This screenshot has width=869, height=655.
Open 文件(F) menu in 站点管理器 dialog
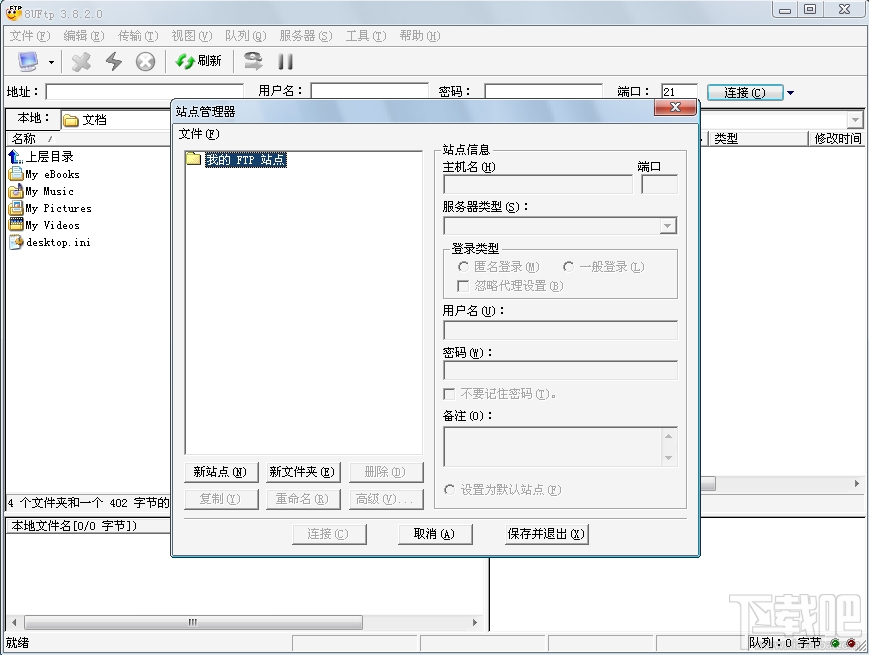coord(199,134)
